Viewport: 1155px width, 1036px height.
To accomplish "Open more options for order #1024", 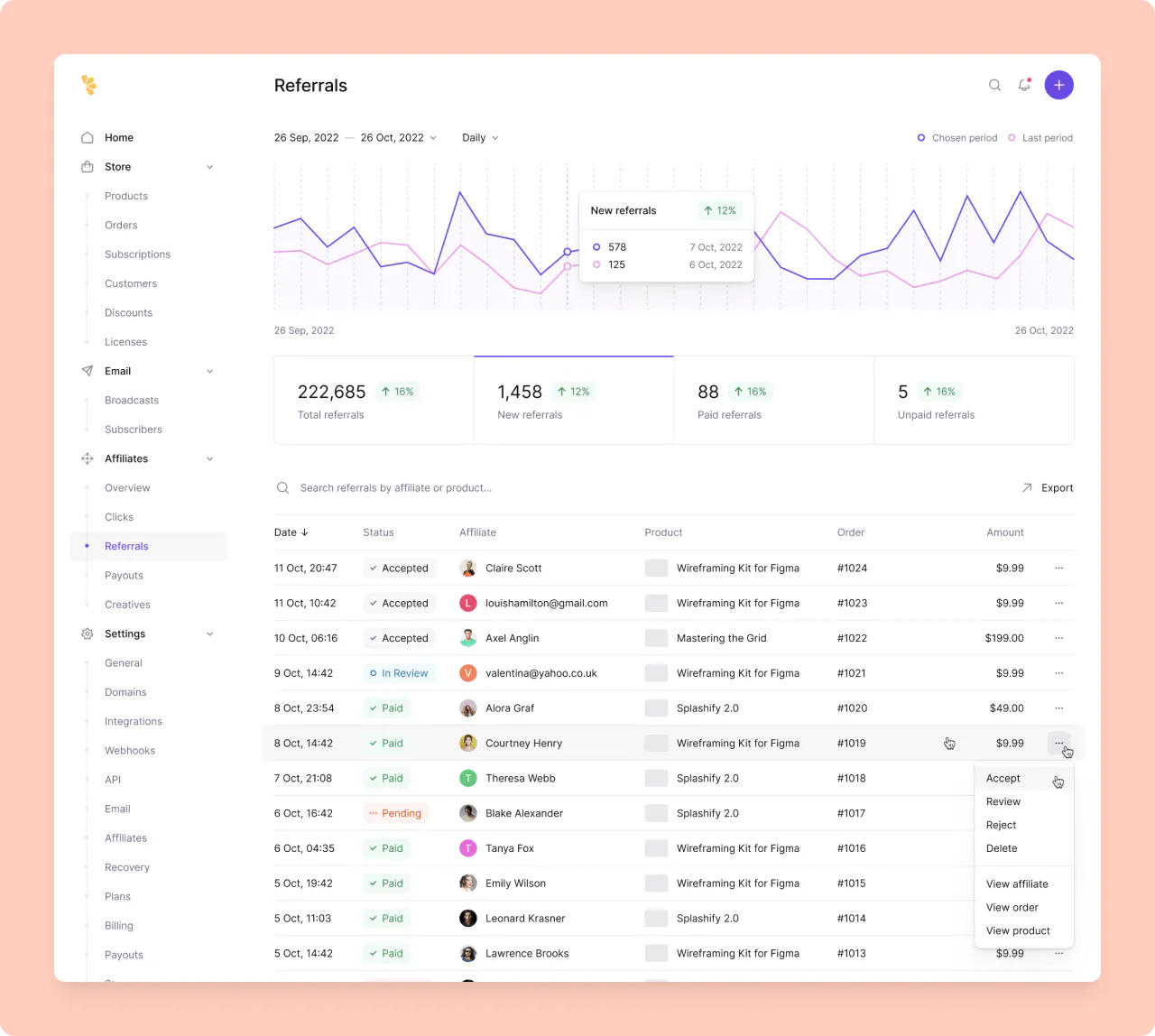I will click(x=1058, y=569).
